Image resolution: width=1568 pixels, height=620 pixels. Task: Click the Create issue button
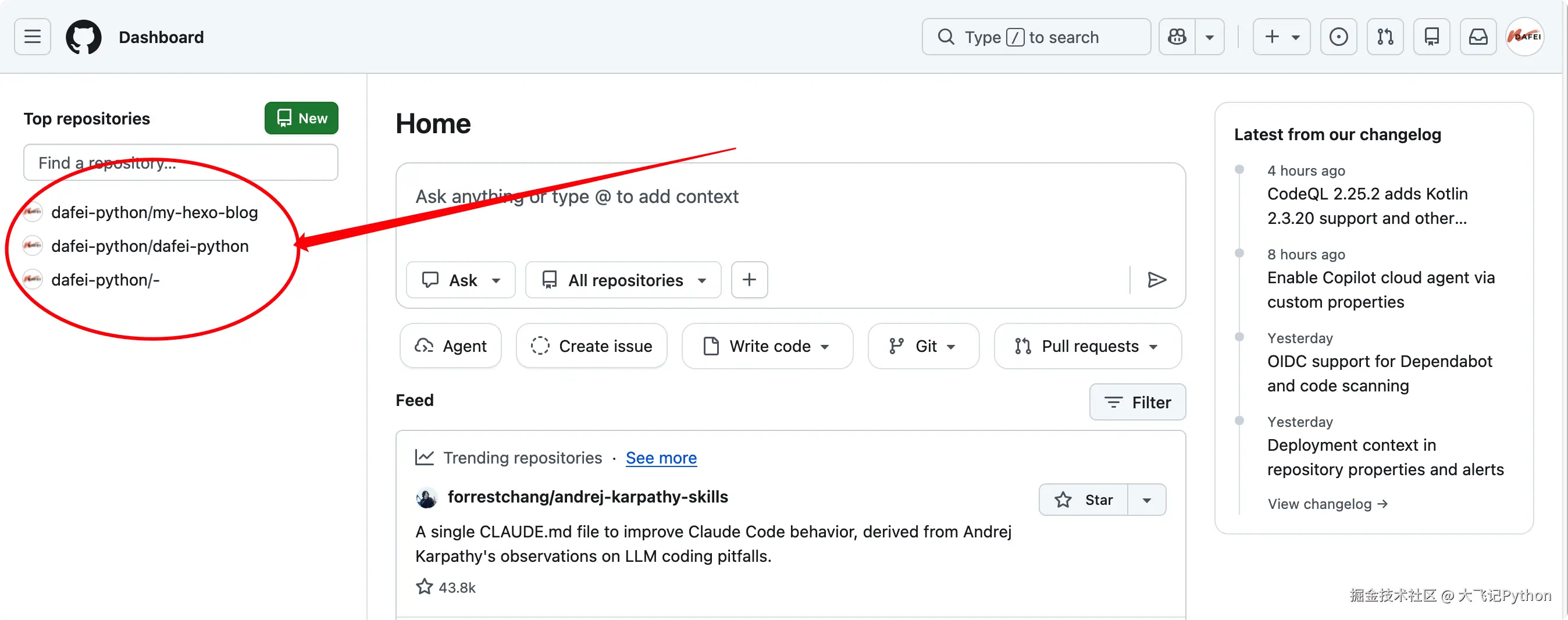591,346
